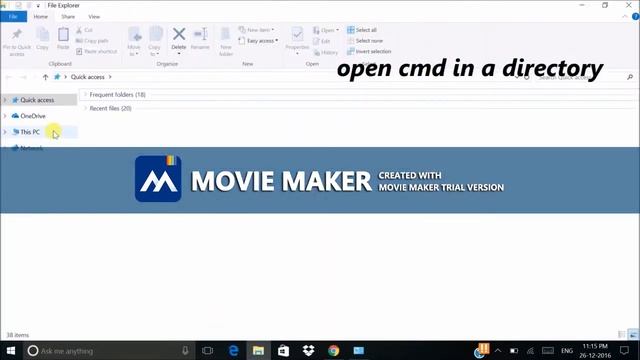Expand the Frequent folders (18) group
640x360 pixels.
(x=85, y=94)
